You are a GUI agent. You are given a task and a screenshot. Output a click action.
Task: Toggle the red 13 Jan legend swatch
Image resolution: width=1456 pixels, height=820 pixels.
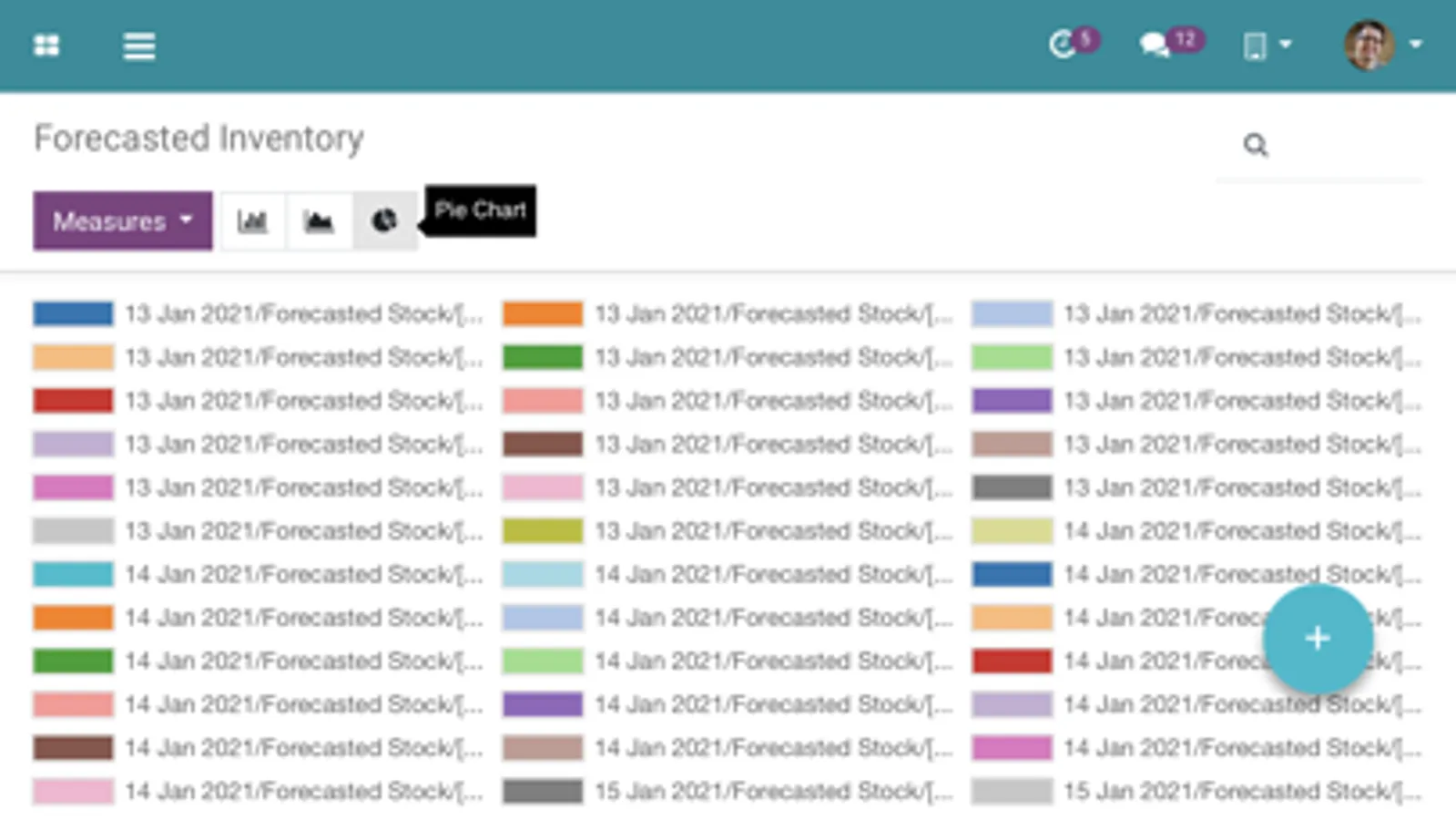coord(73,400)
